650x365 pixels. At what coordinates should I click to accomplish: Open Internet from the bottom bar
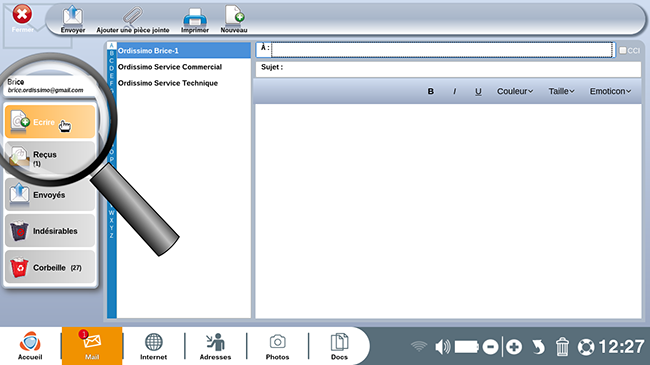point(153,346)
